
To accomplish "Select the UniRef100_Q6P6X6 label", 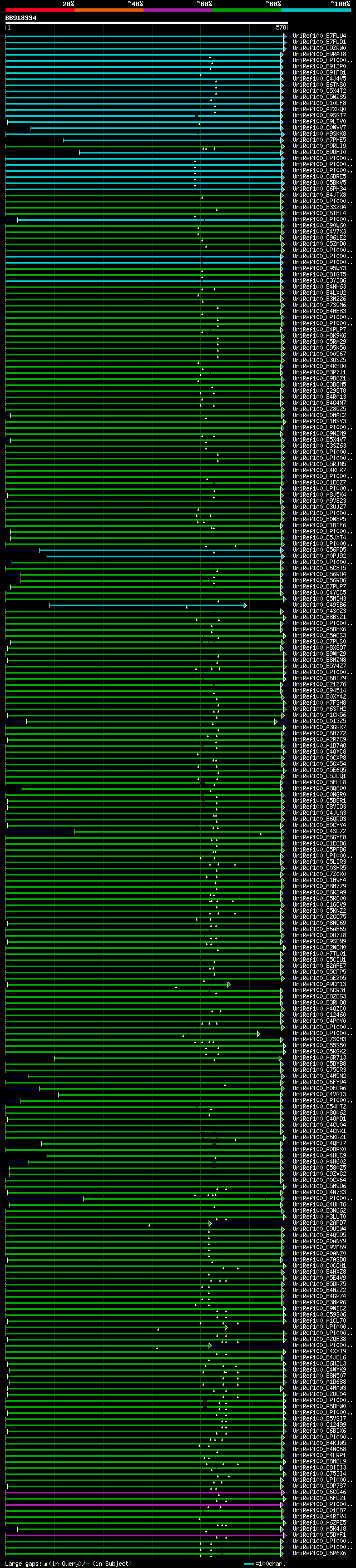I will [319, 1554].
